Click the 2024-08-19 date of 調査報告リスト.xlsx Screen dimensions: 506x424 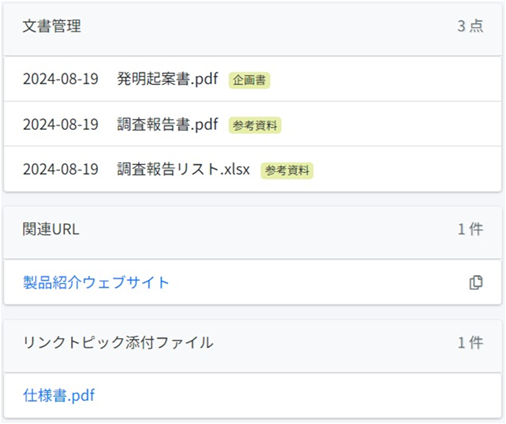(61, 169)
